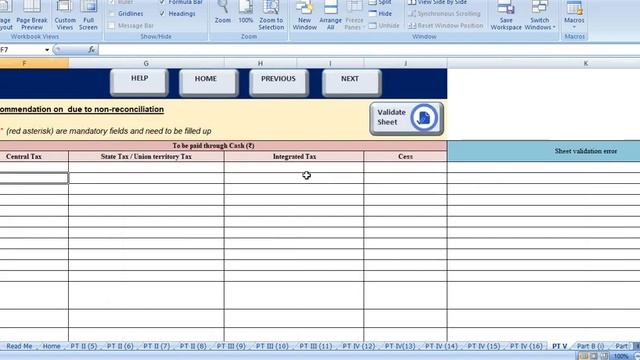Toggle the Gridlines checkbox

[x=112, y=13]
